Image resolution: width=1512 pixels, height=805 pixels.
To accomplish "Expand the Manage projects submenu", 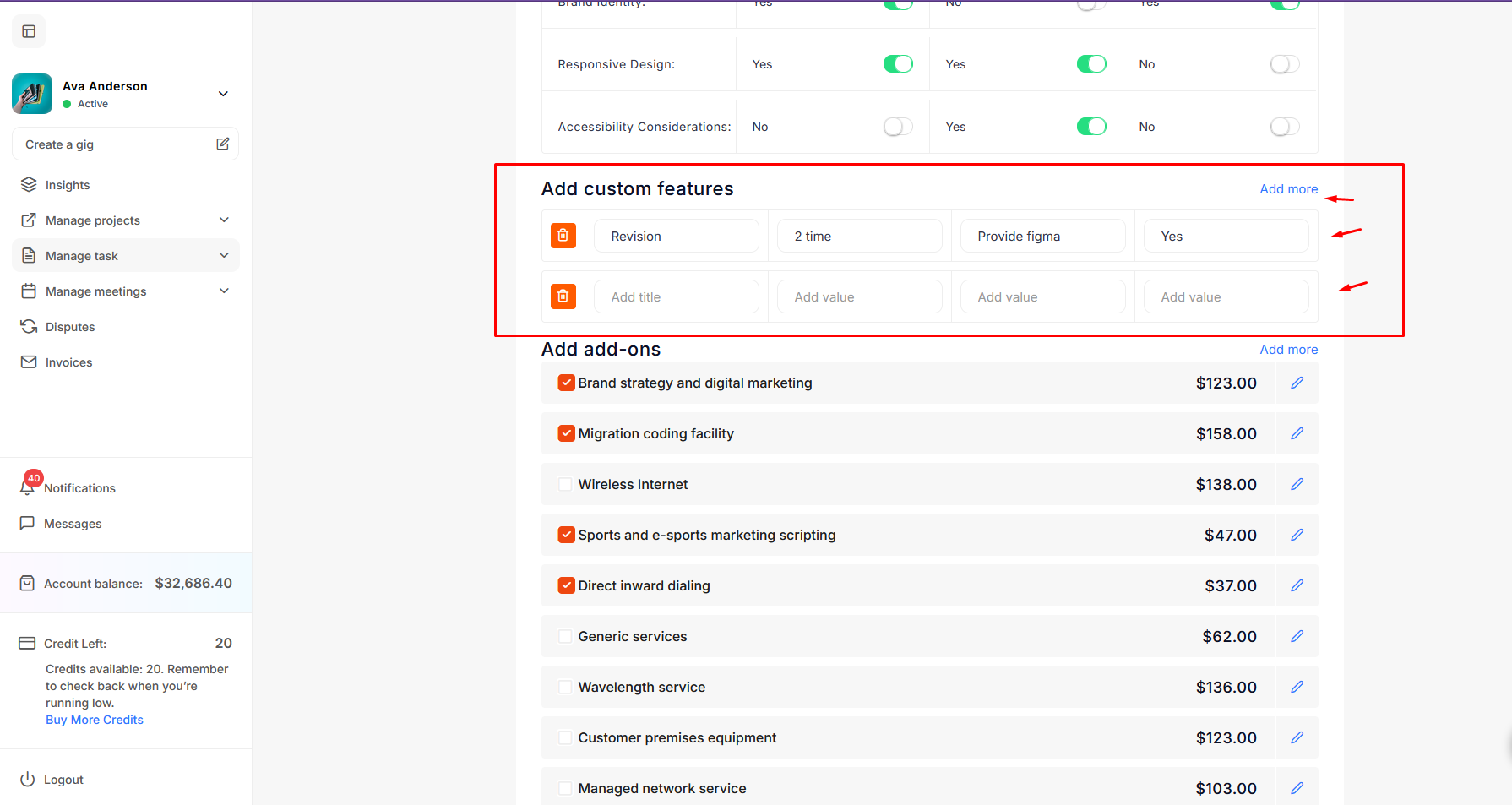I will tap(224, 220).
